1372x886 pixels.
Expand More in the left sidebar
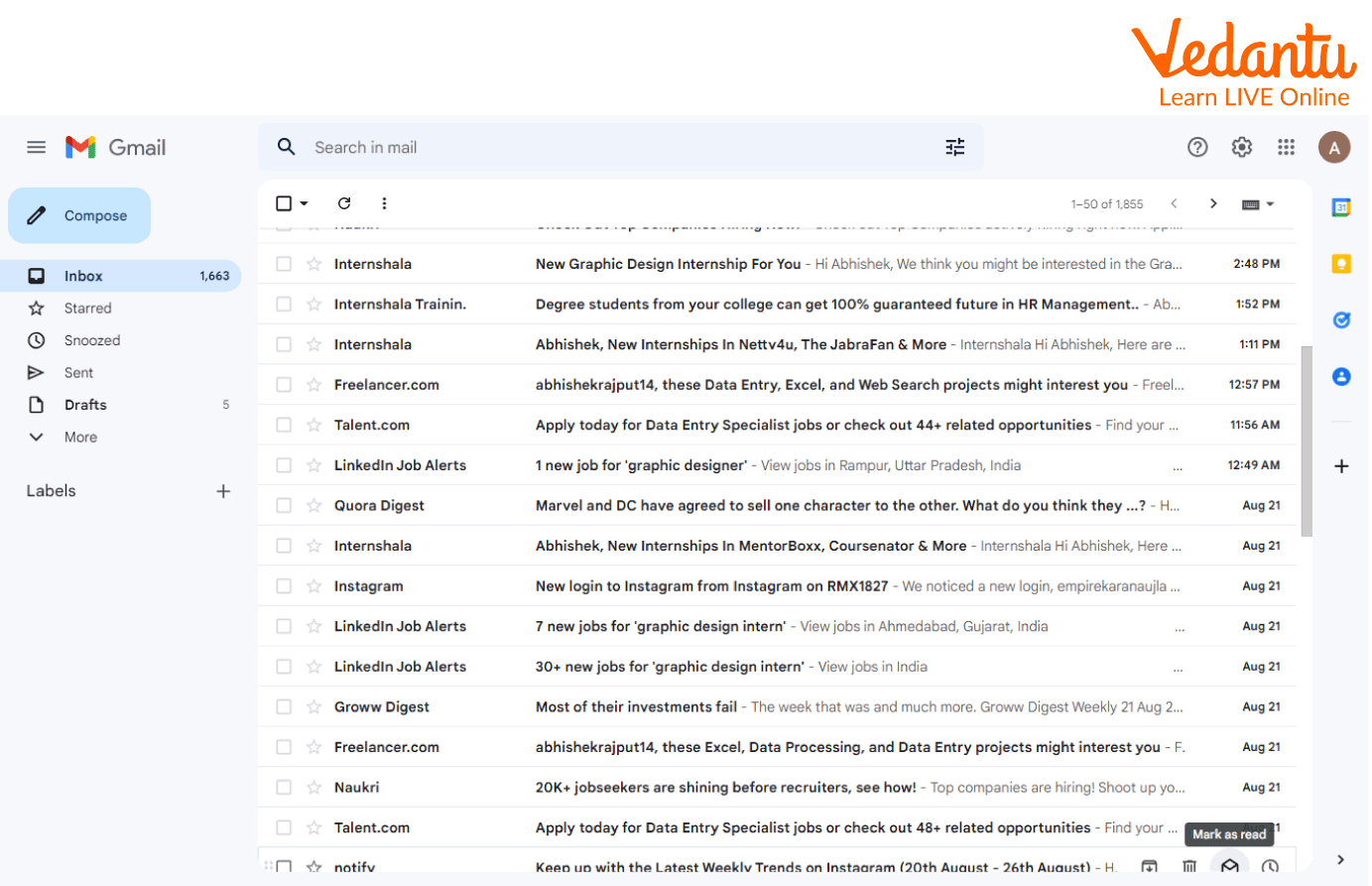pyautogui.click(x=80, y=438)
